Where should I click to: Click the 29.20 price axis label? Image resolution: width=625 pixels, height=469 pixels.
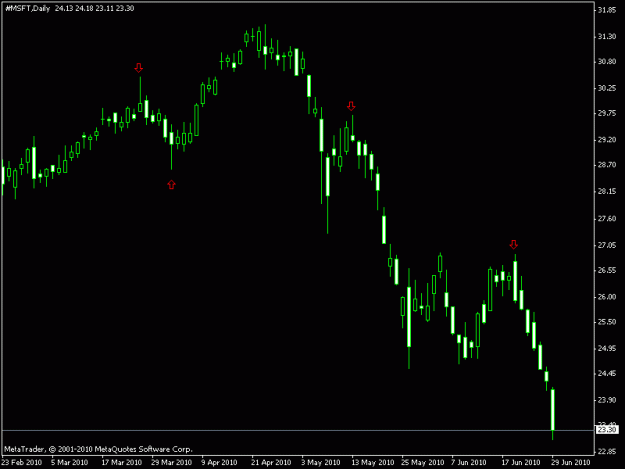point(607,140)
